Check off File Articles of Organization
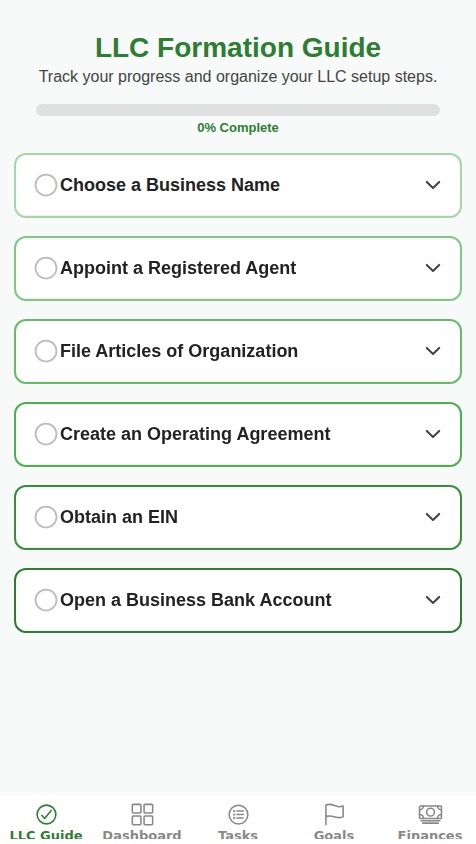The image size is (476, 844). [46, 351]
